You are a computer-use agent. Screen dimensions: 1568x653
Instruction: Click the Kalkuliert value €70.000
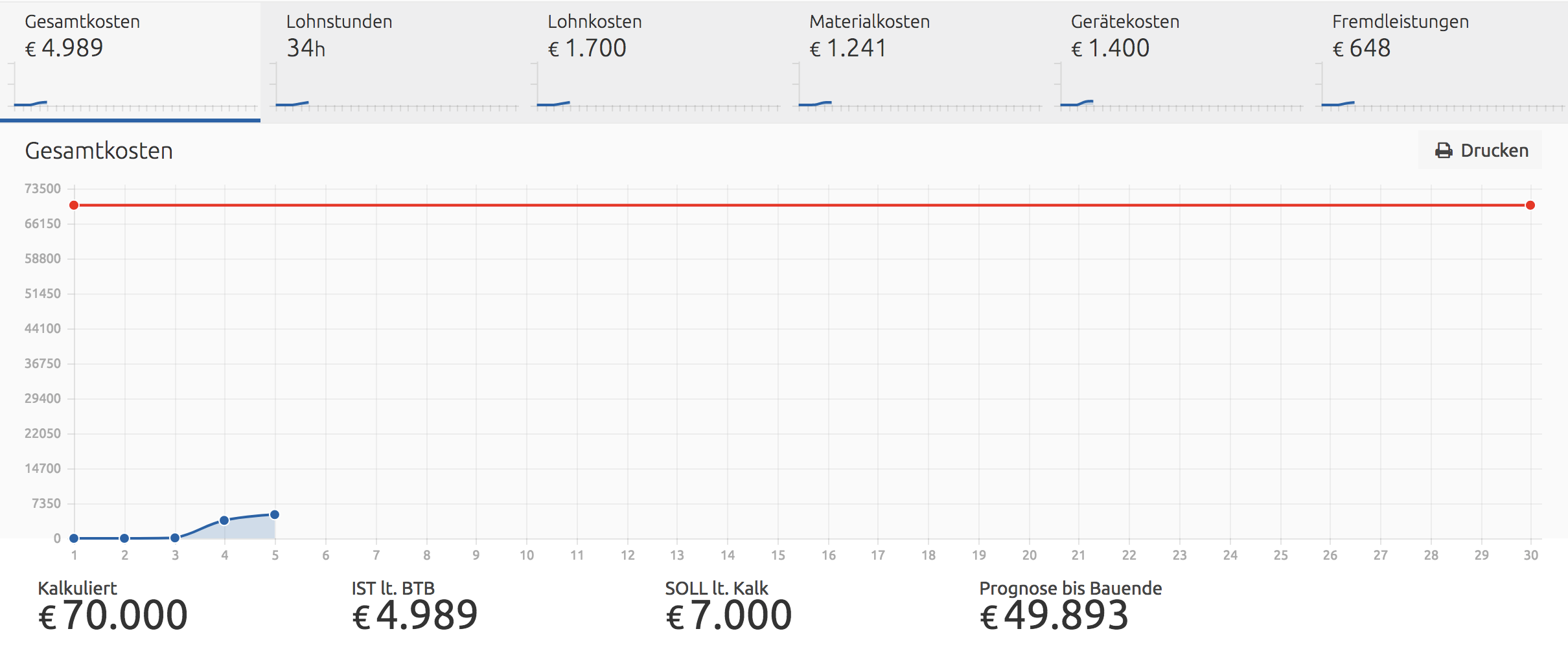113,615
